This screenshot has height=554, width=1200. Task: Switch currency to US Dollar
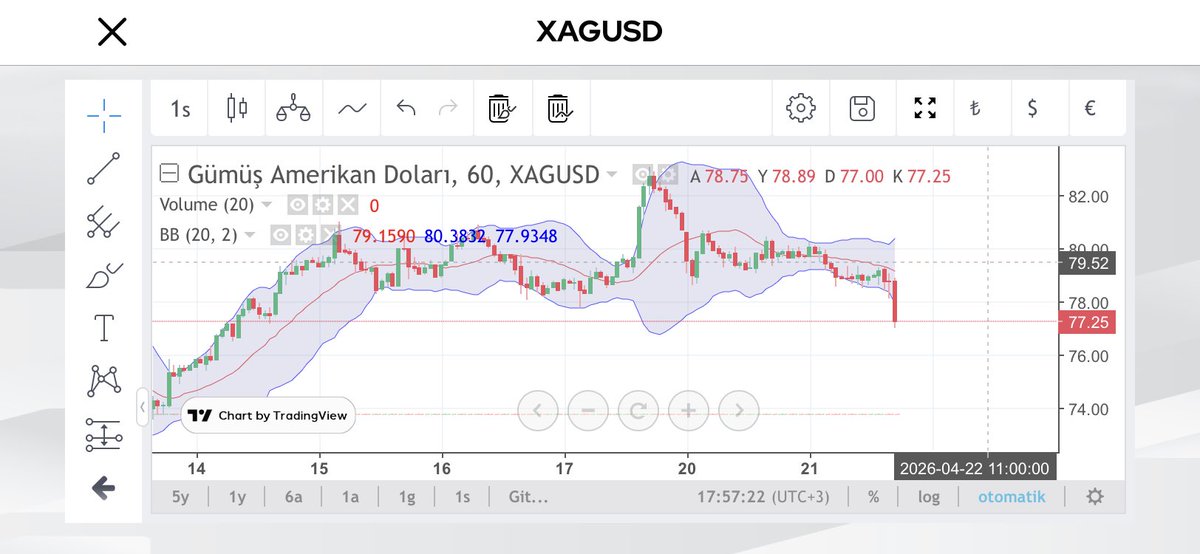click(1032, 108)
